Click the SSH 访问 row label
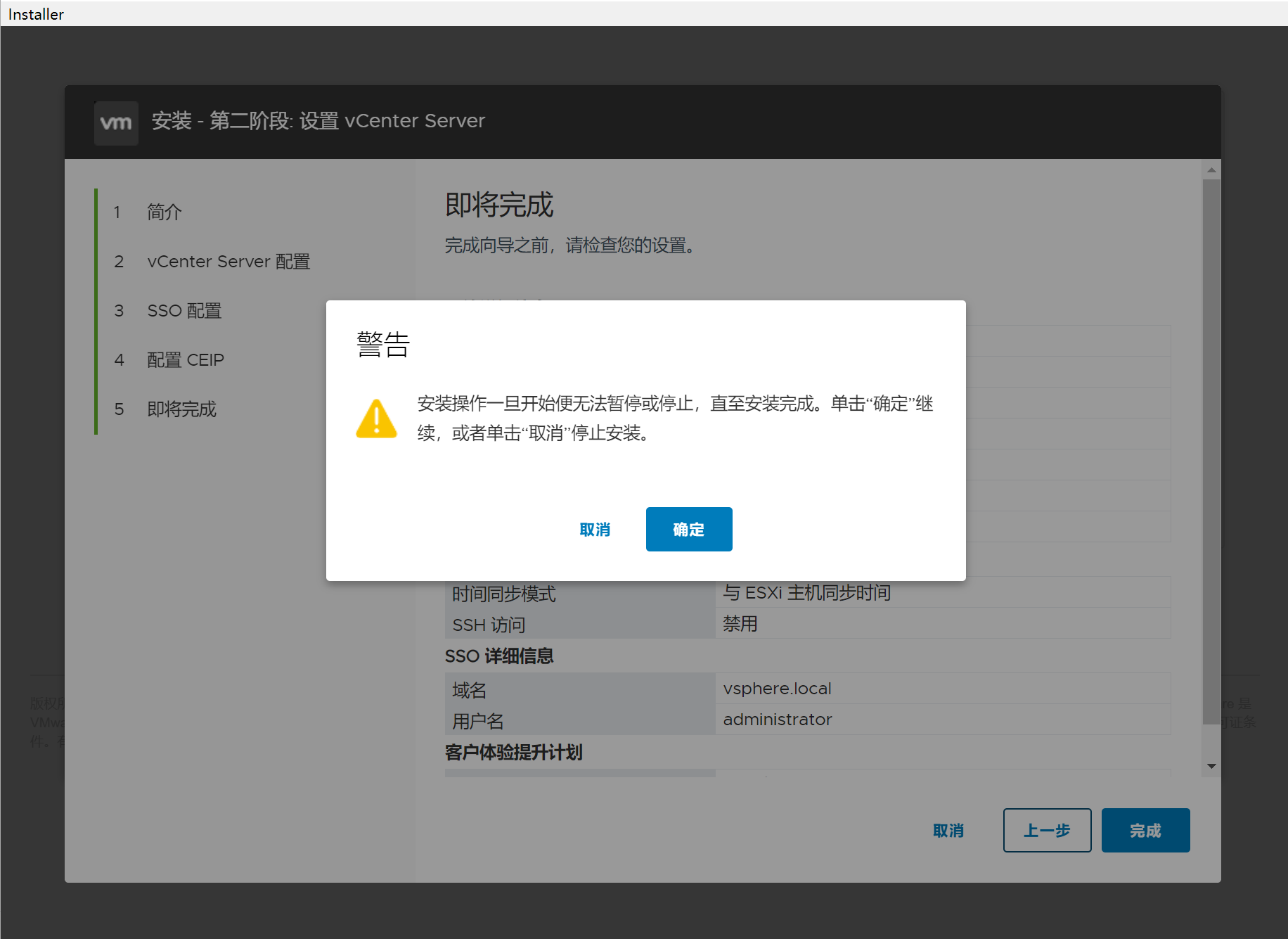The height and width of the screenshot is (939, 1288). [x=489, y=625]
